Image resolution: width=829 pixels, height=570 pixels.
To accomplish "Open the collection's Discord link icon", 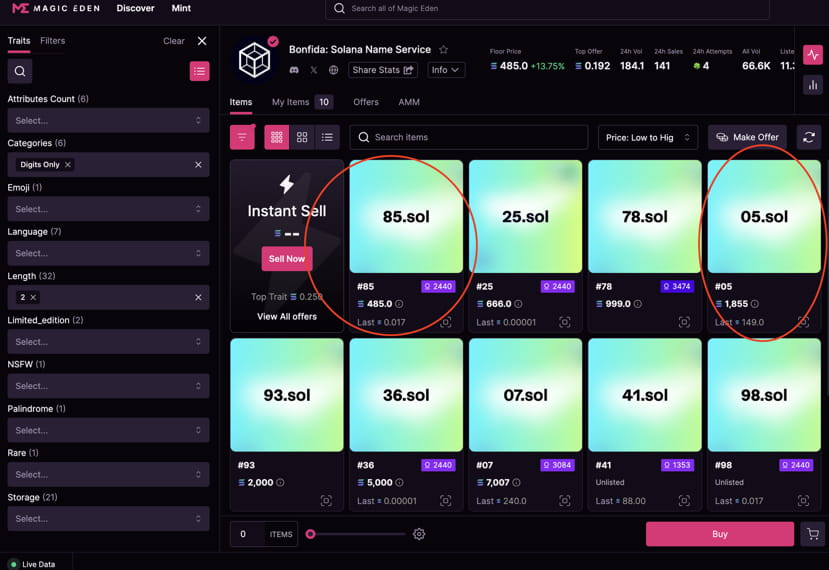I will click(x=294, y=70).
